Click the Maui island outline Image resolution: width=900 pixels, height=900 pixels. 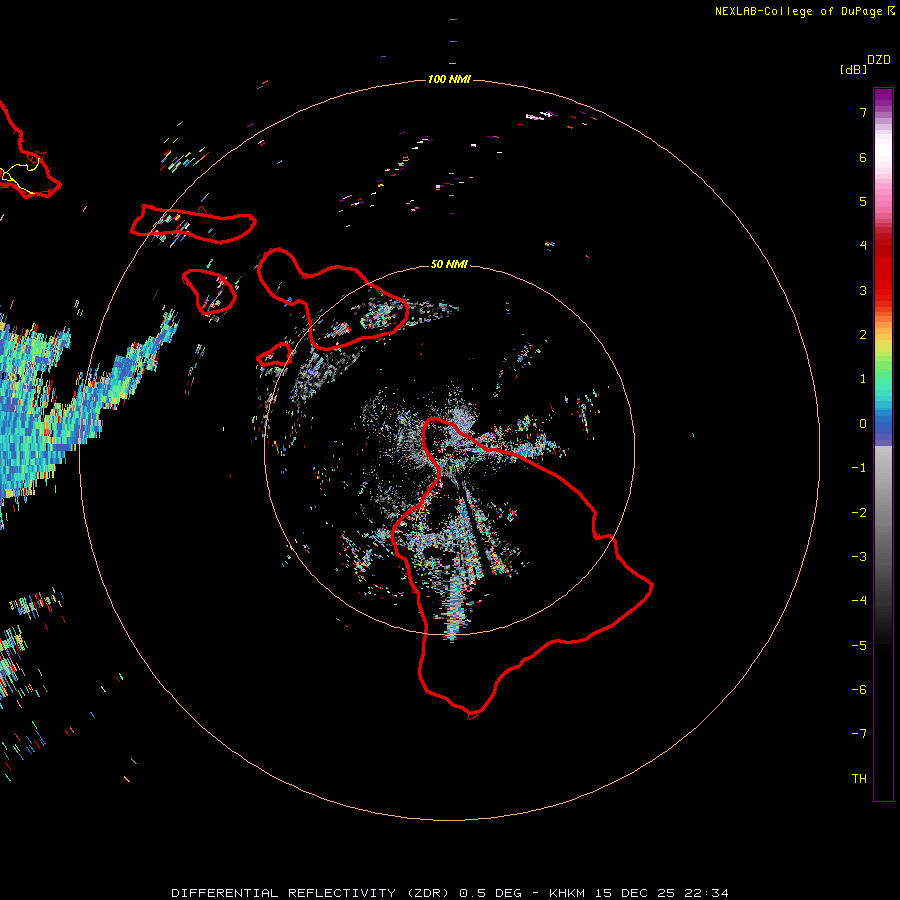[332, 299]
